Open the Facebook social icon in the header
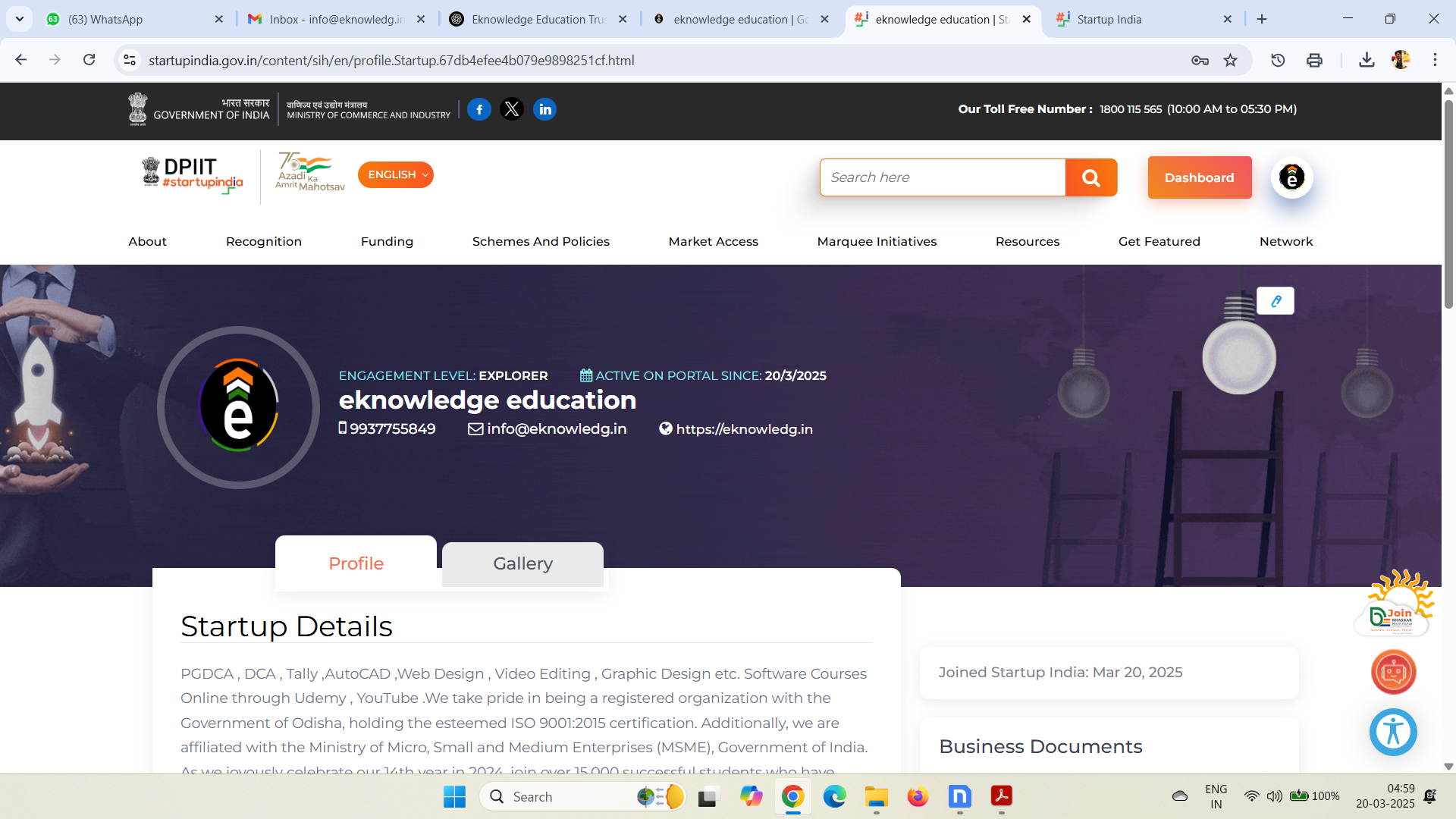Image resolution: width=1456 pixels, height=819 pixels. point(479,109)
